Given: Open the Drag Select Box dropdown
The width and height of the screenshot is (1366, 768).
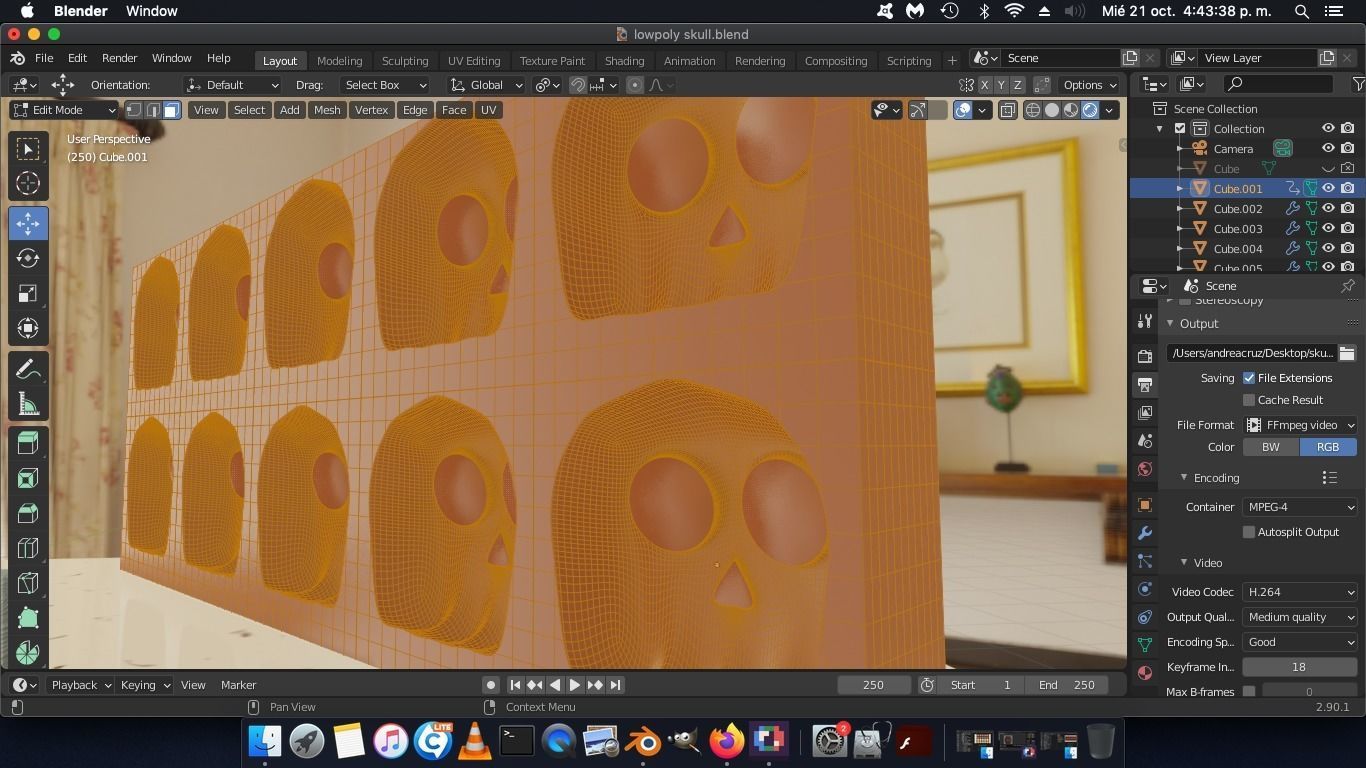Looking at the screenshot, I should (384, 85).
